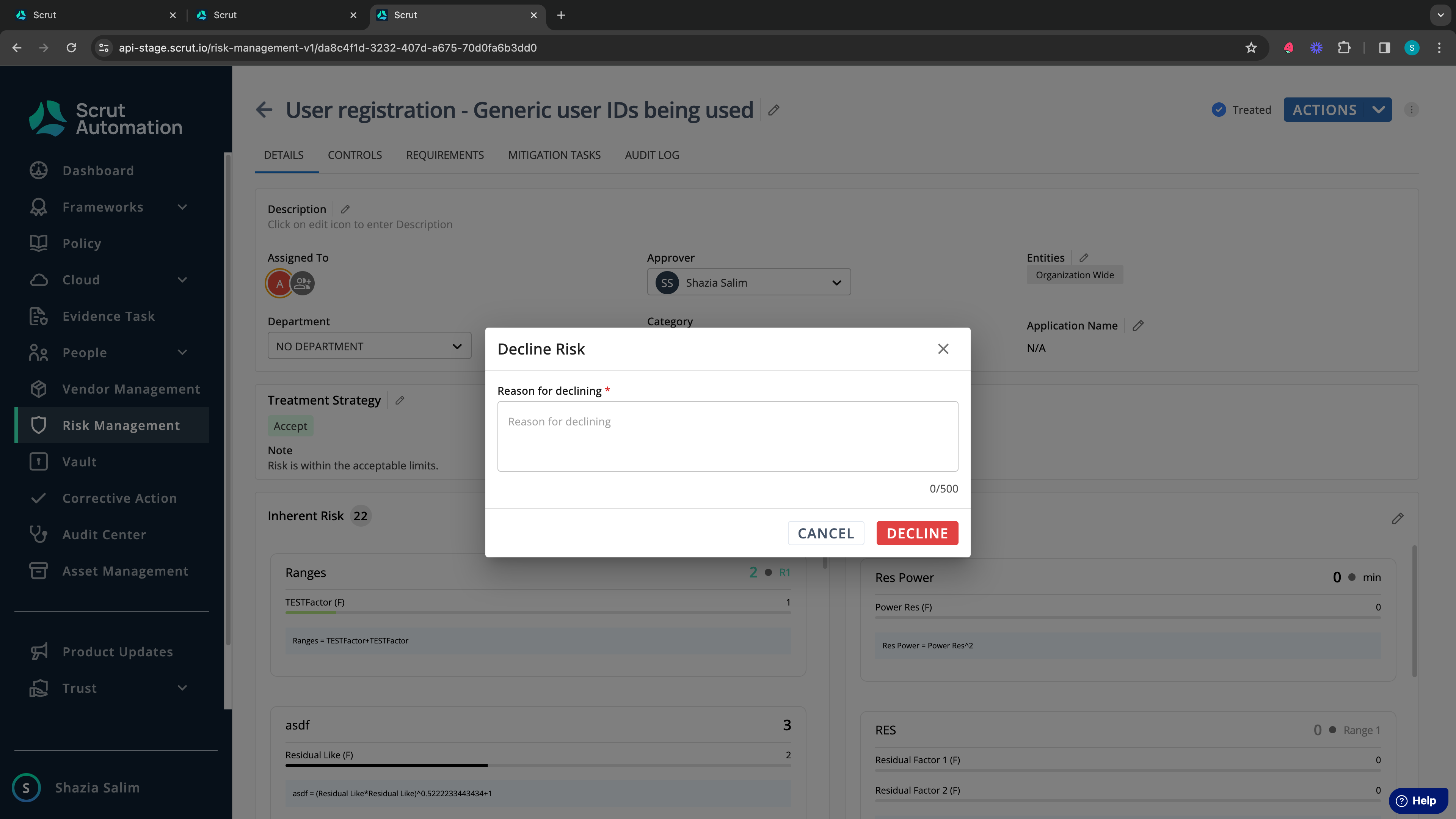Screen dimensions: 1456x819
Task: Click the Power Res (F) progress bar
Action: click(1128, 617)
